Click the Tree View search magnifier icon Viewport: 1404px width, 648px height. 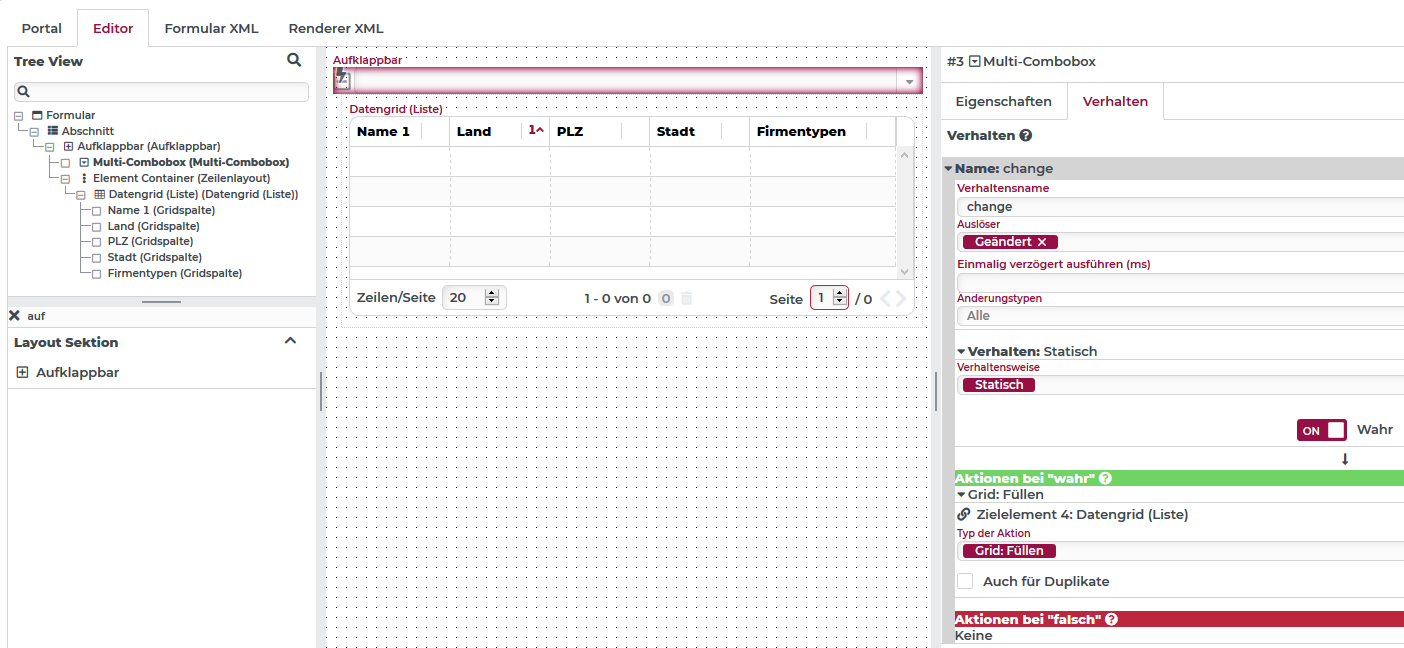[294, 60]
